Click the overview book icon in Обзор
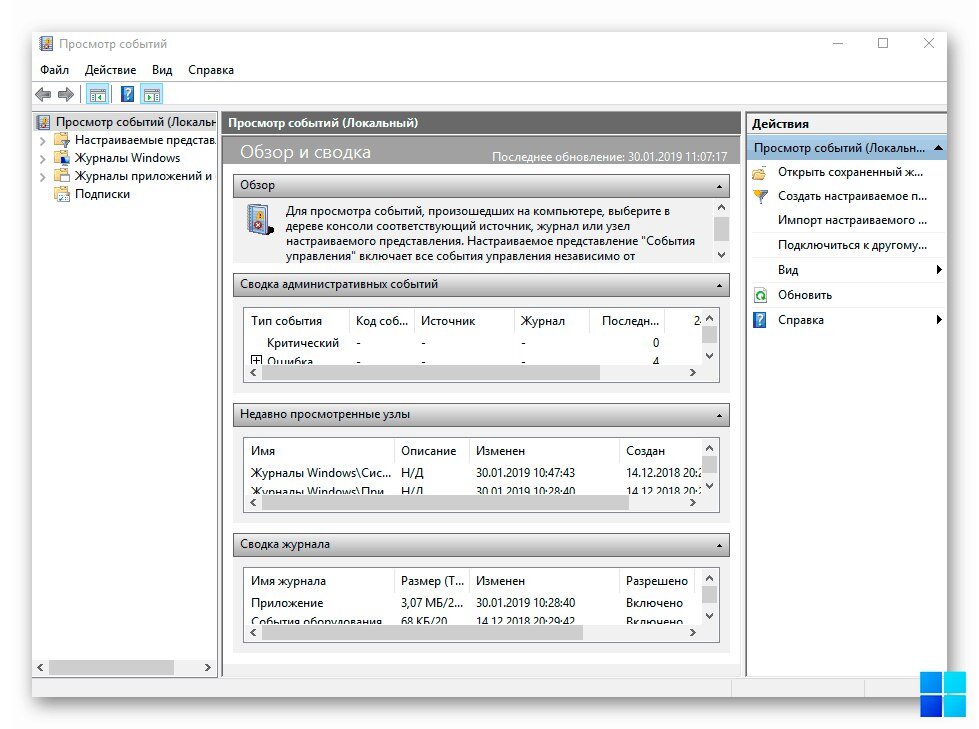This screenshot has width=979, height=729. [x=259, y=220]
